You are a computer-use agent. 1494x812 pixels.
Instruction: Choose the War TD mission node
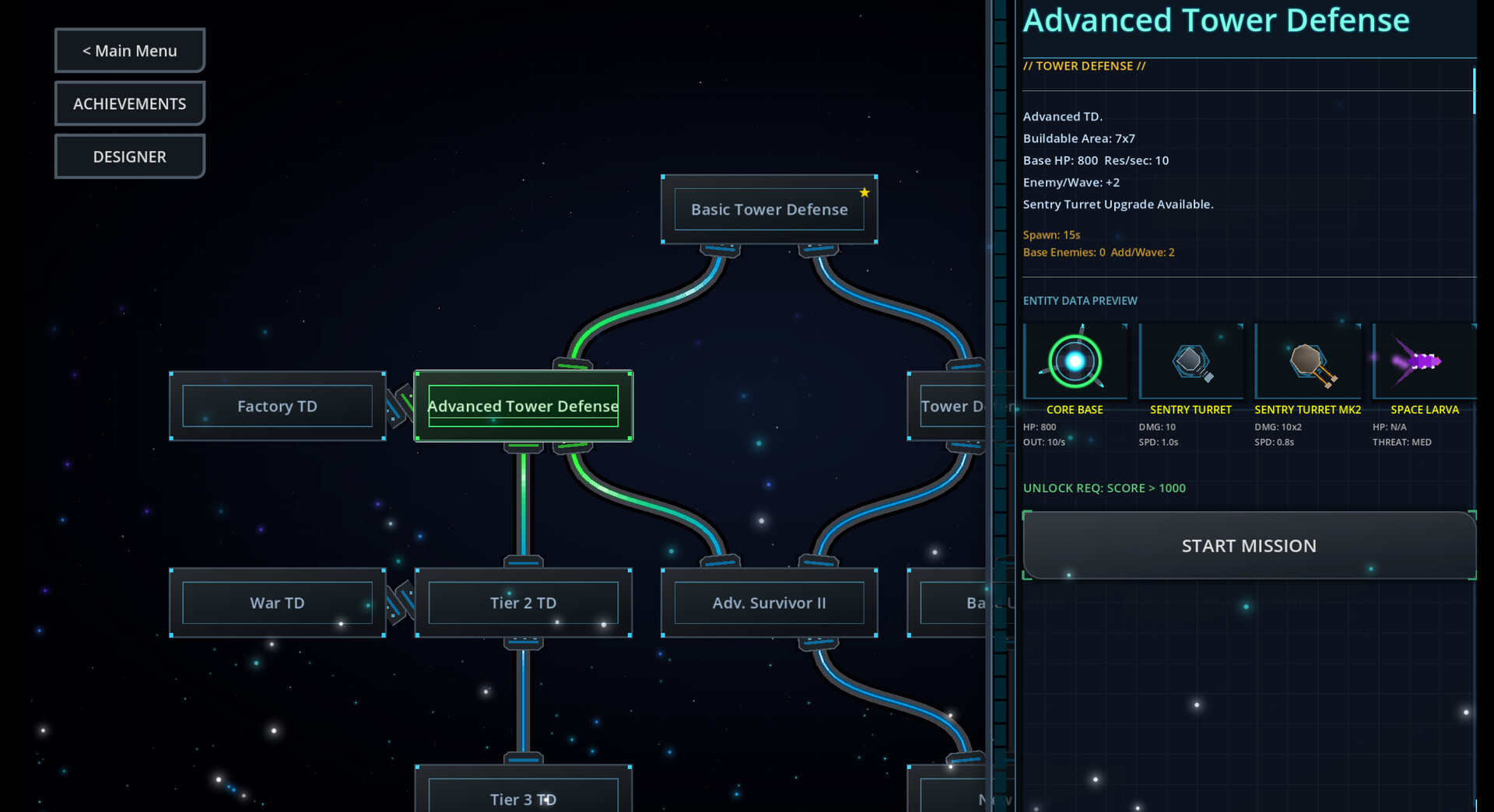tap(277, 603)
